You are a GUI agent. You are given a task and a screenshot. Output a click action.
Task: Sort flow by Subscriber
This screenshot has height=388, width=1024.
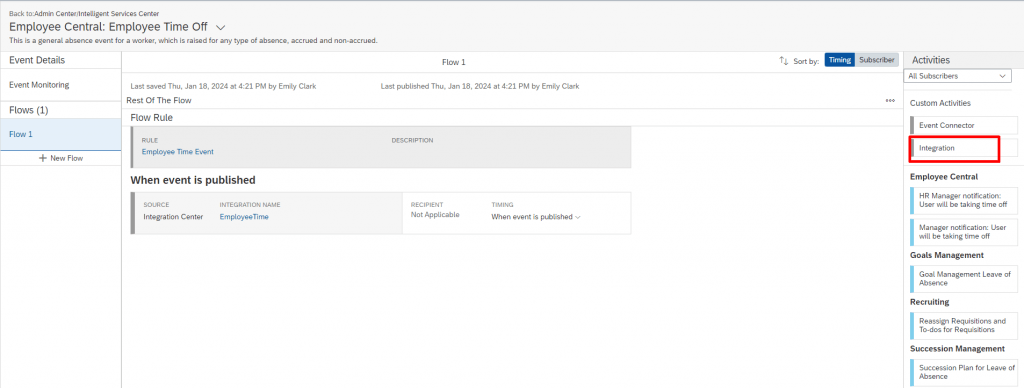tap(877, 59)
